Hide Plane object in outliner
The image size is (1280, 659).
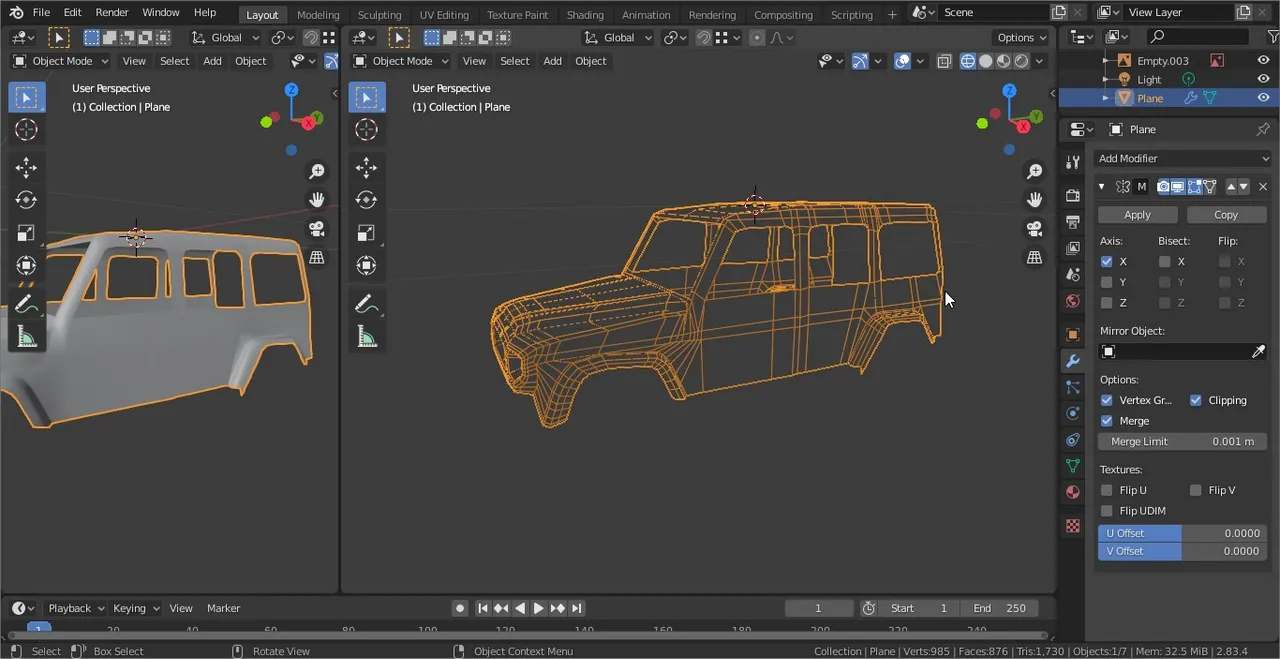point(1263,98)
